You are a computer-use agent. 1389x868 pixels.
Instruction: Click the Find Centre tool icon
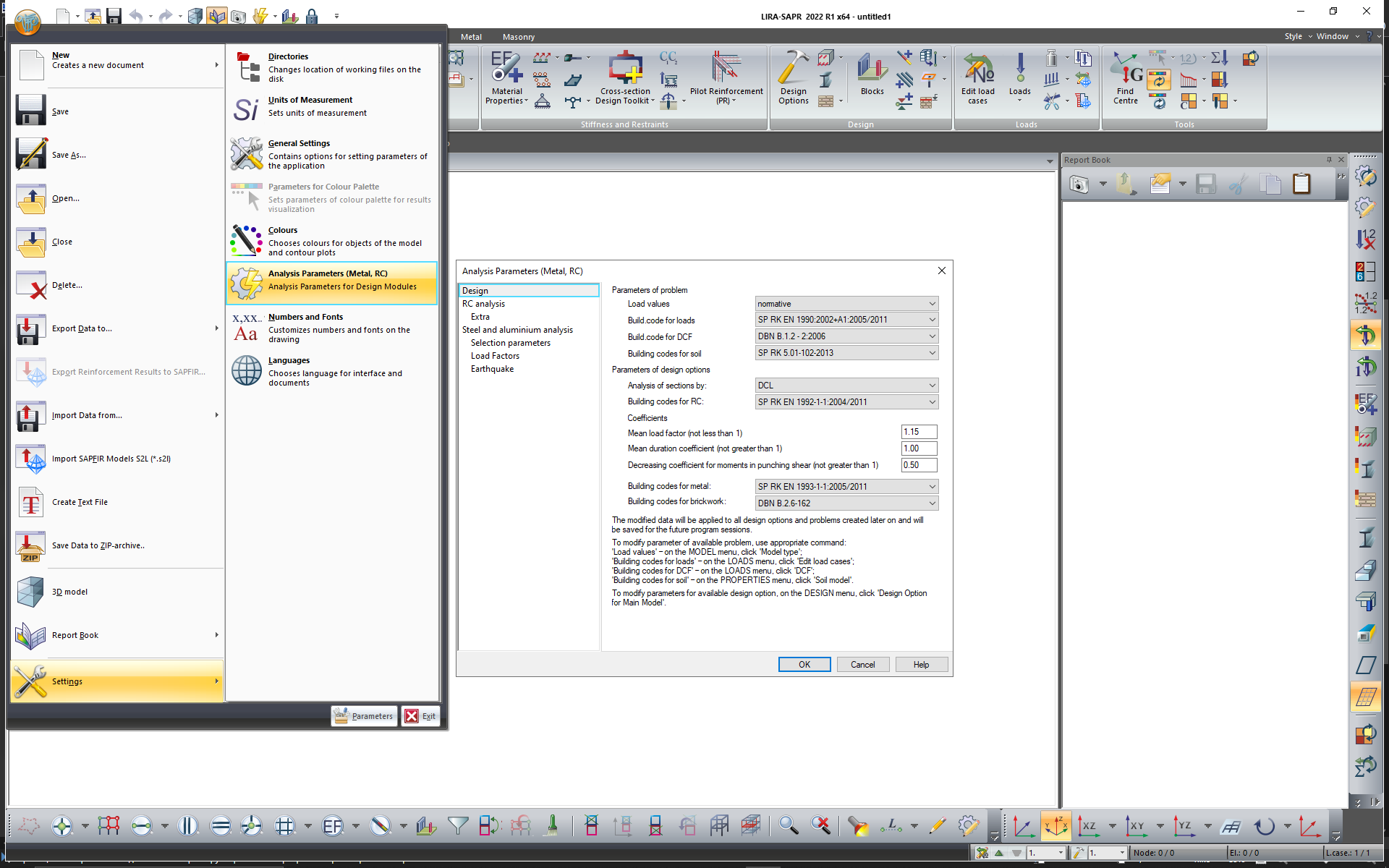click(x=1126, y=69)
